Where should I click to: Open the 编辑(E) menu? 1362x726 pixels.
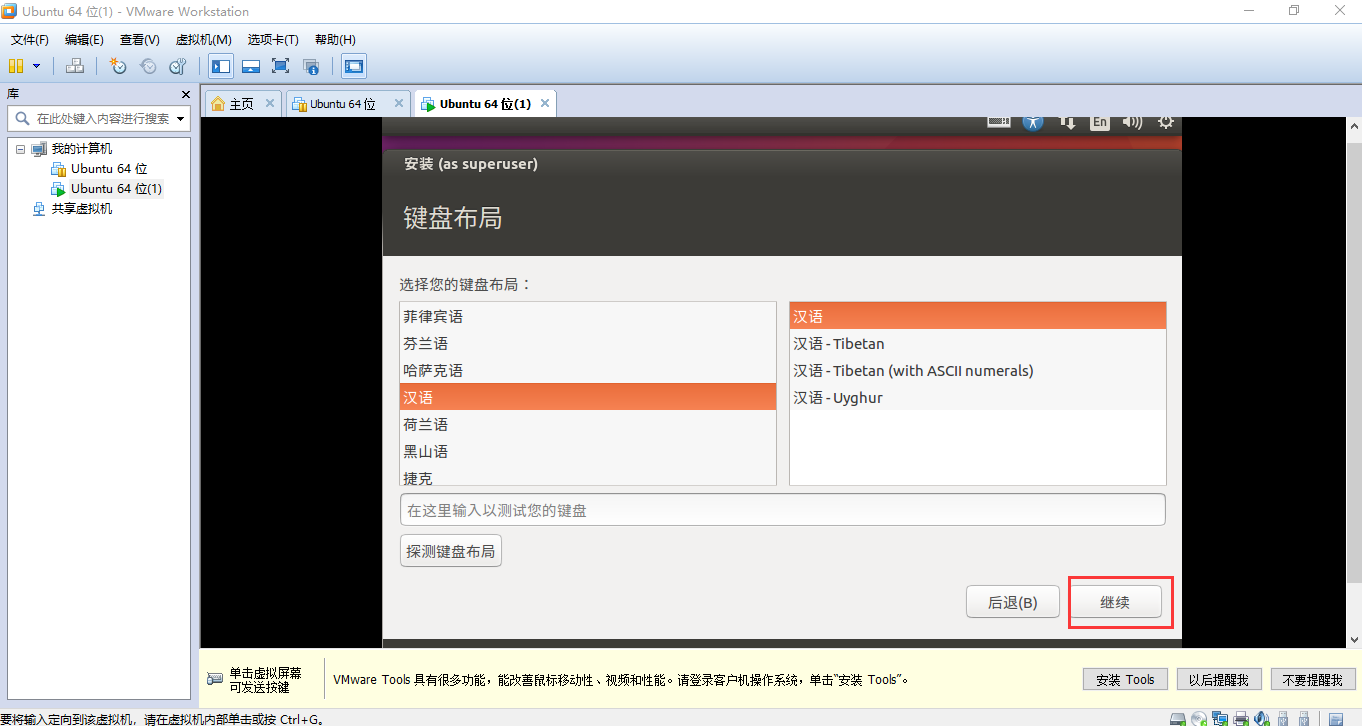pyautogui.click(x=84, y=40)
